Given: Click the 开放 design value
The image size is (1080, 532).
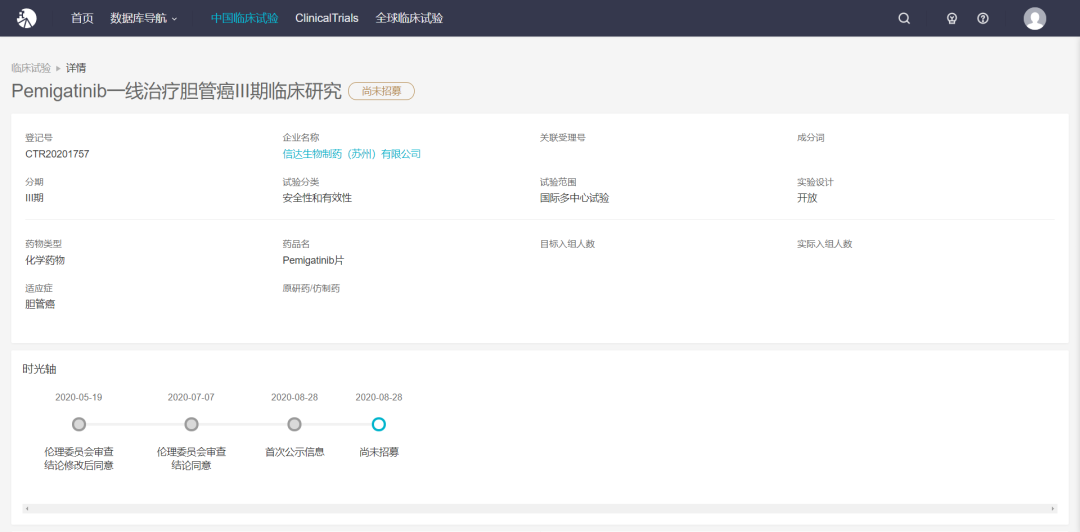Looking at the screenshot, I should point(807,198).
